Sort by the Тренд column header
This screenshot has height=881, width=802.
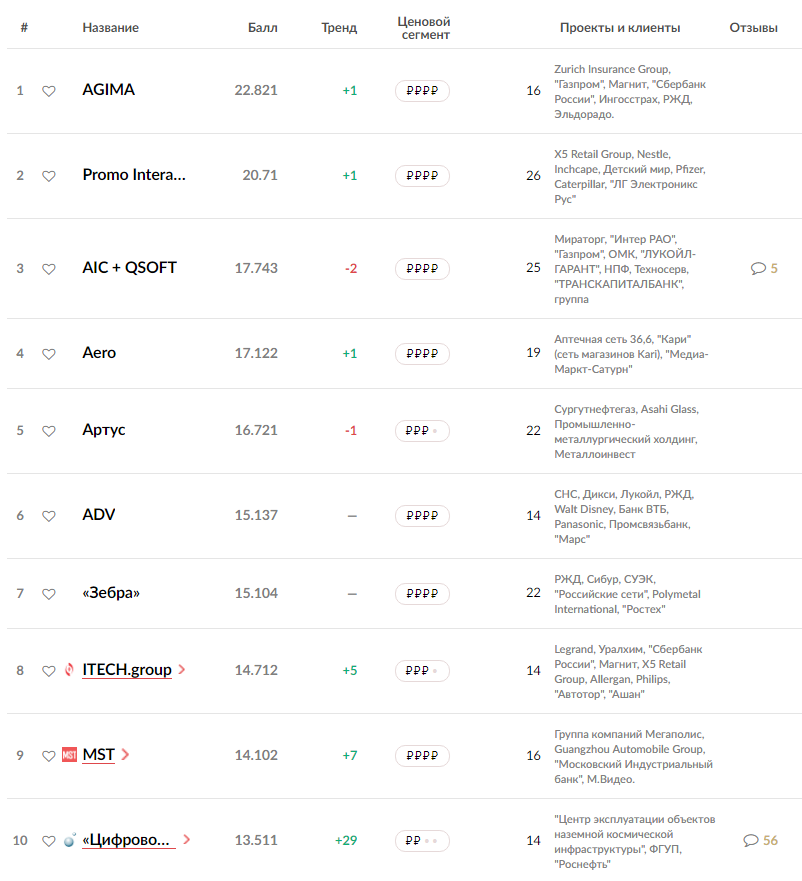coord(339,28)
